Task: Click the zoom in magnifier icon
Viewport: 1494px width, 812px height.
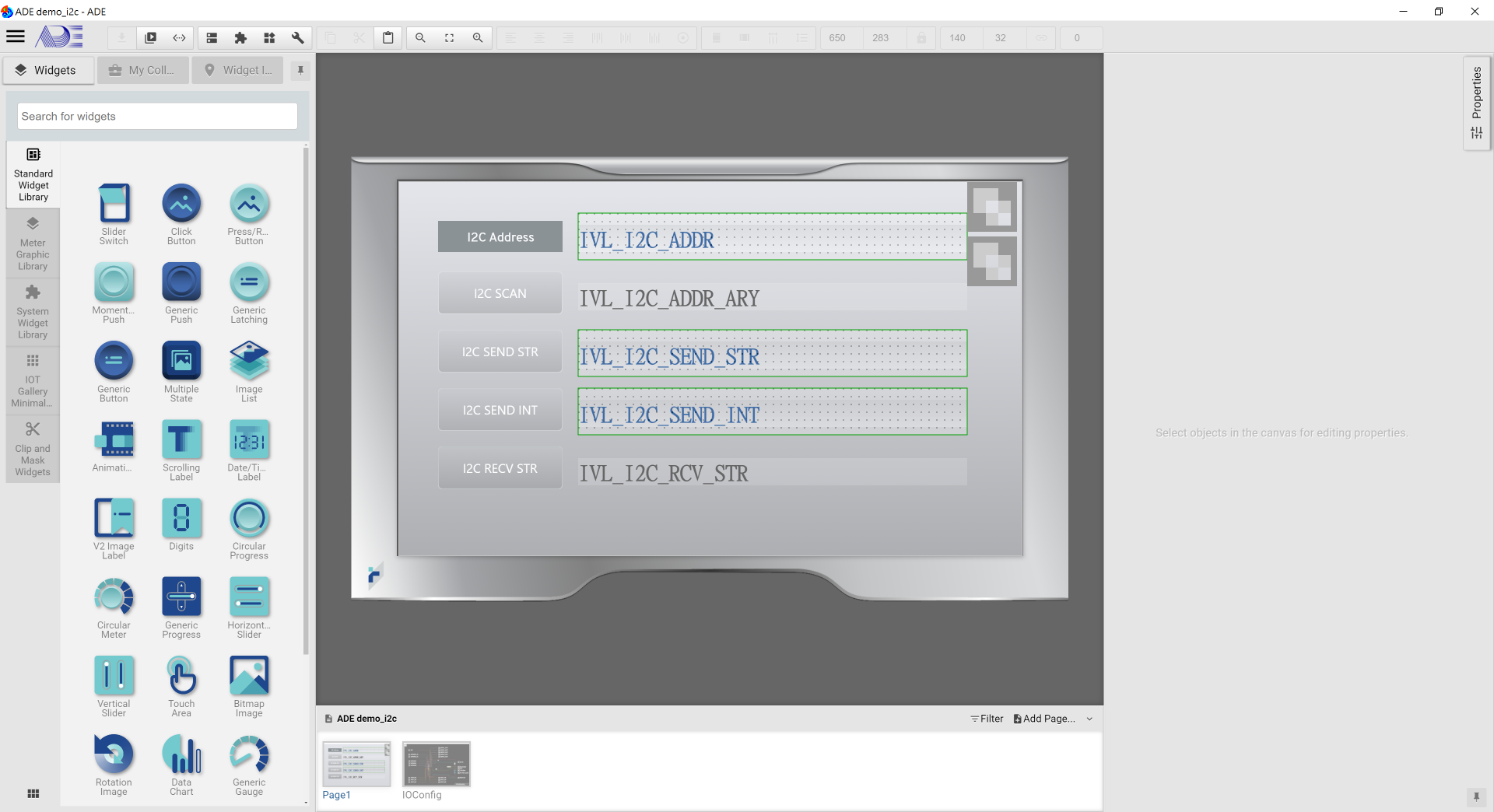Action: pos(478,37)
